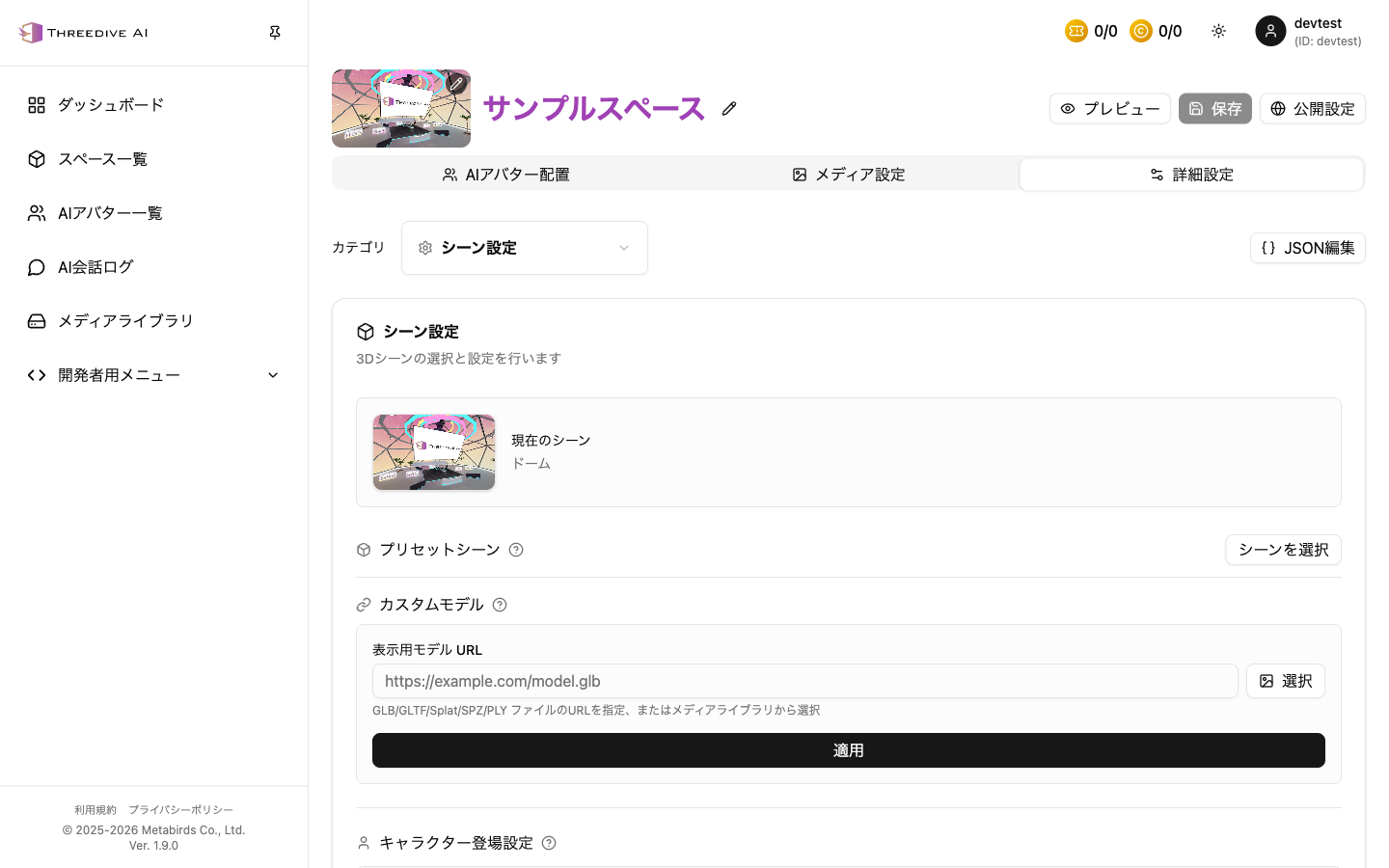Open the devtest user avatar menu

tap(1270, 31)
